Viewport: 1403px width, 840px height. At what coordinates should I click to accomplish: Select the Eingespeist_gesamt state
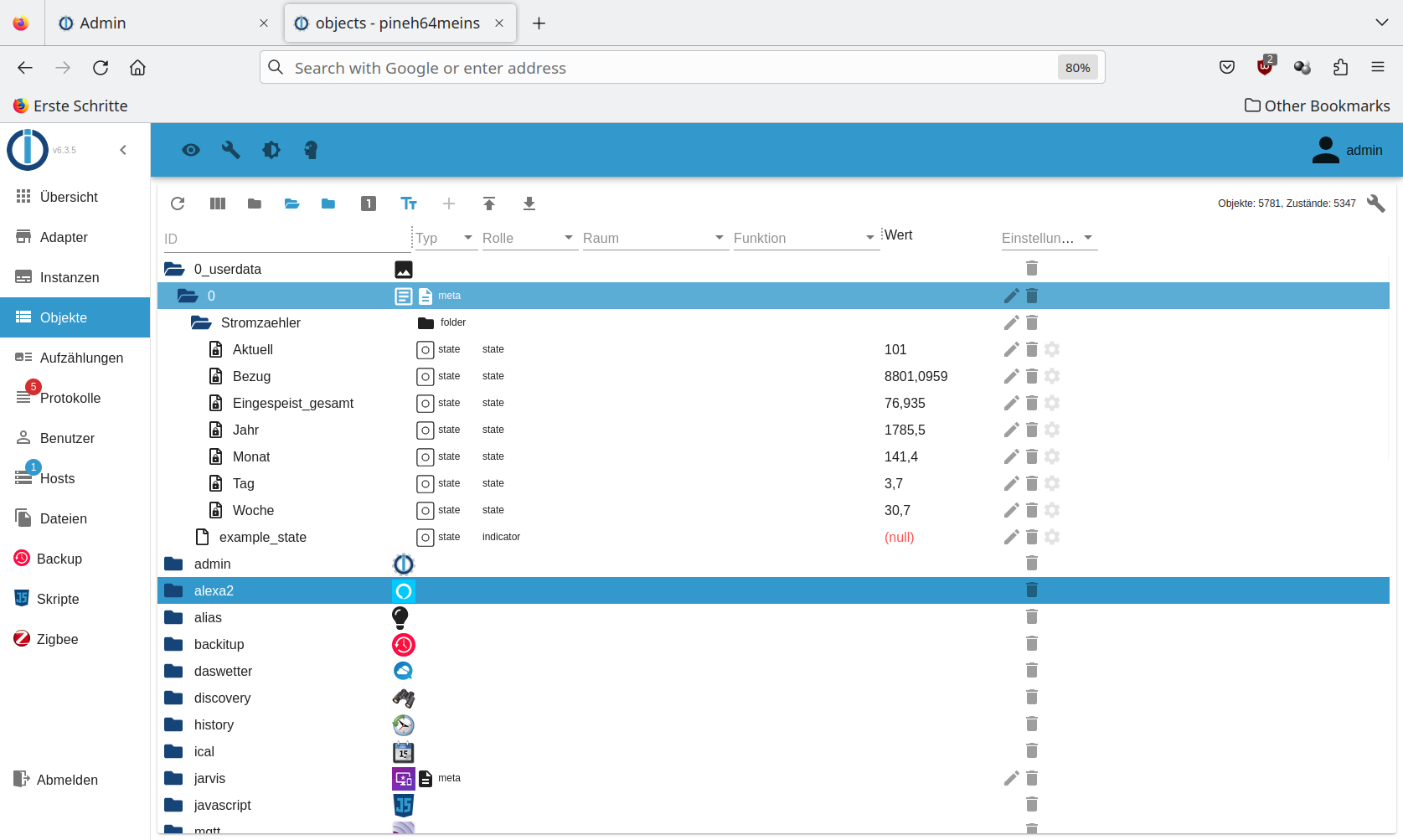tap(773, 403)
